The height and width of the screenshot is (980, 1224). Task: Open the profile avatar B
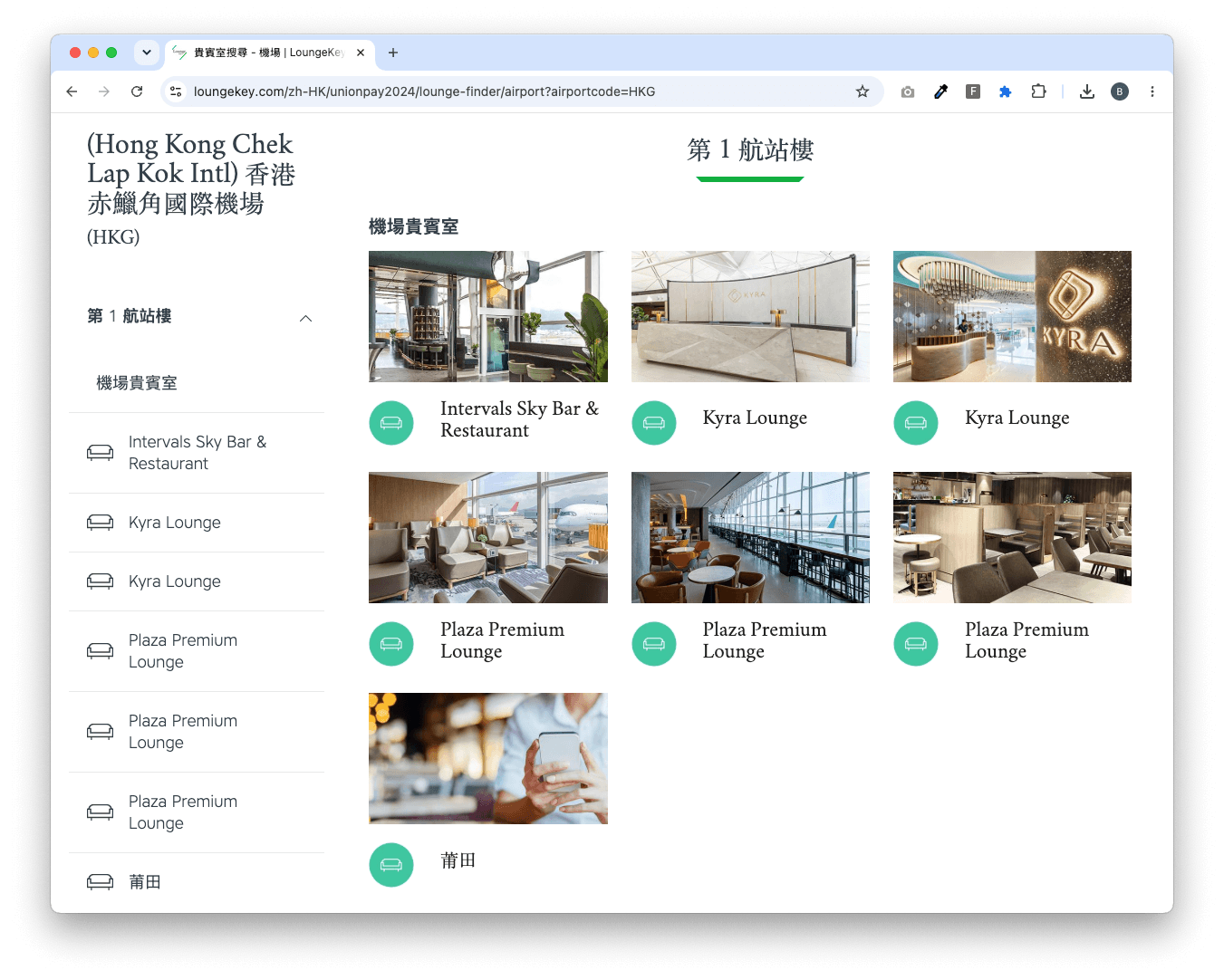pyautogui.click(x=1120, y=91)
